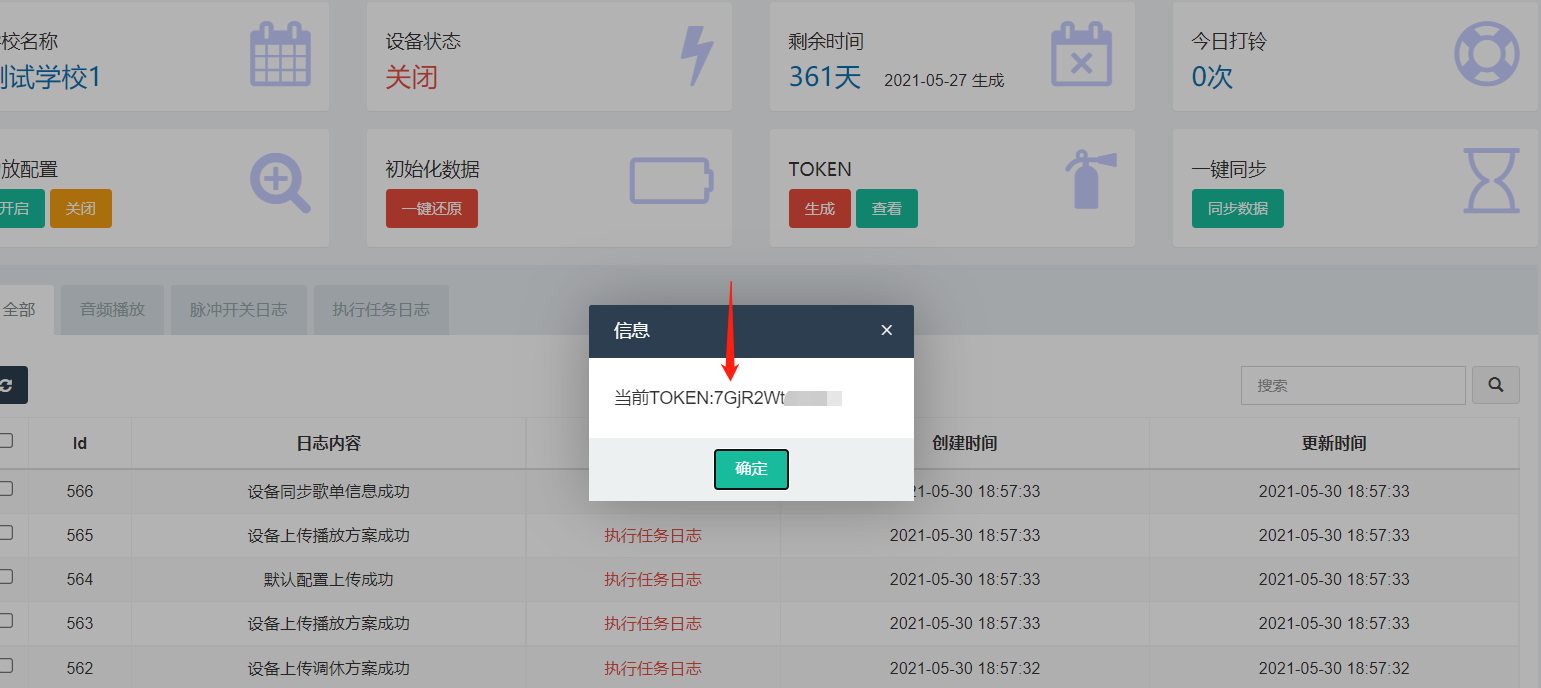This screenshot has width=1541, height=688.
Task: Click the 查看 token button
Action: (887, 209)
